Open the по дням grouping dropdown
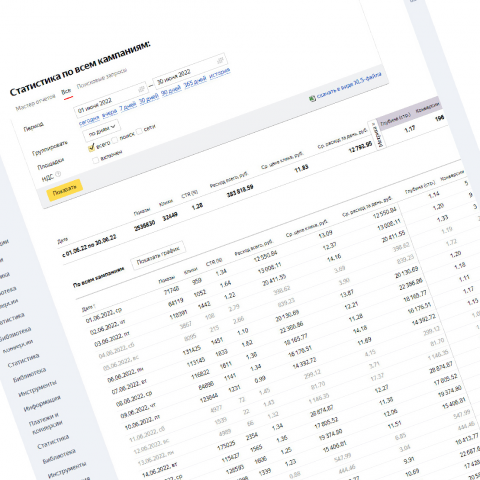This screenshot has width=480, height=480. pyautogui.click(x=102, y=130)
